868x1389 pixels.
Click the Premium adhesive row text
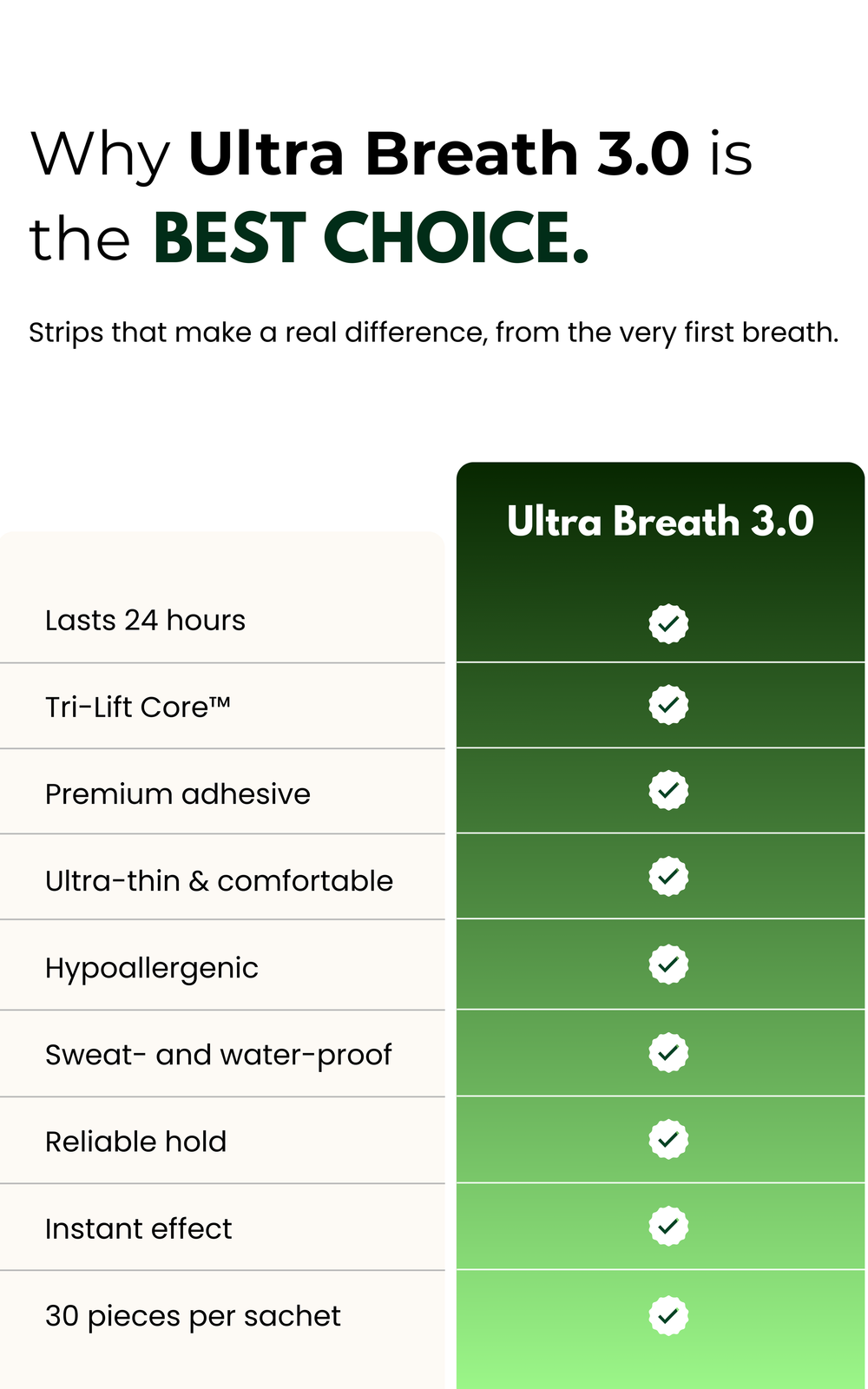(x=178, y=794)
